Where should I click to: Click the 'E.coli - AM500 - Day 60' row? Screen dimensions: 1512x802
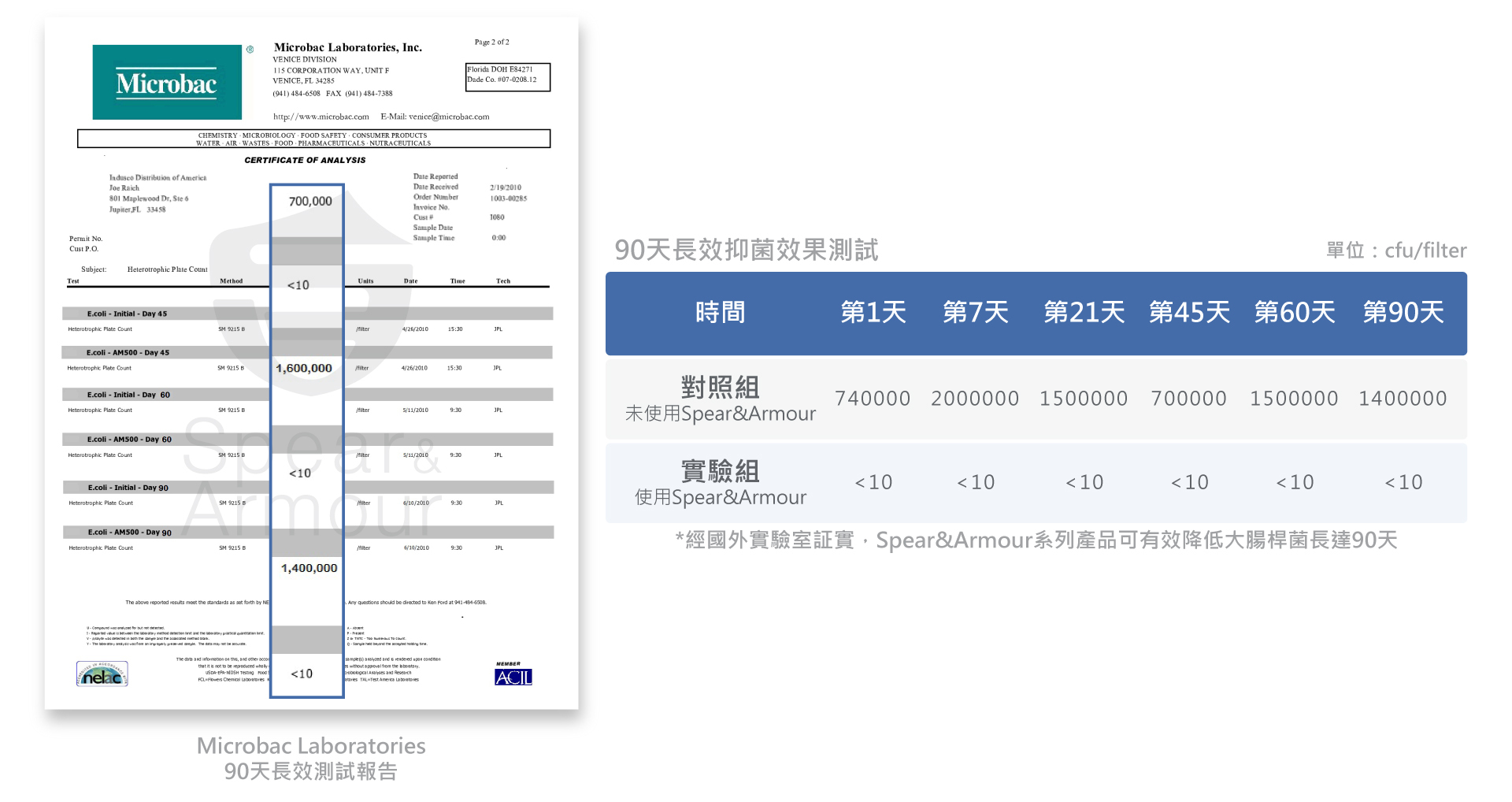click(x=308, y=440)
